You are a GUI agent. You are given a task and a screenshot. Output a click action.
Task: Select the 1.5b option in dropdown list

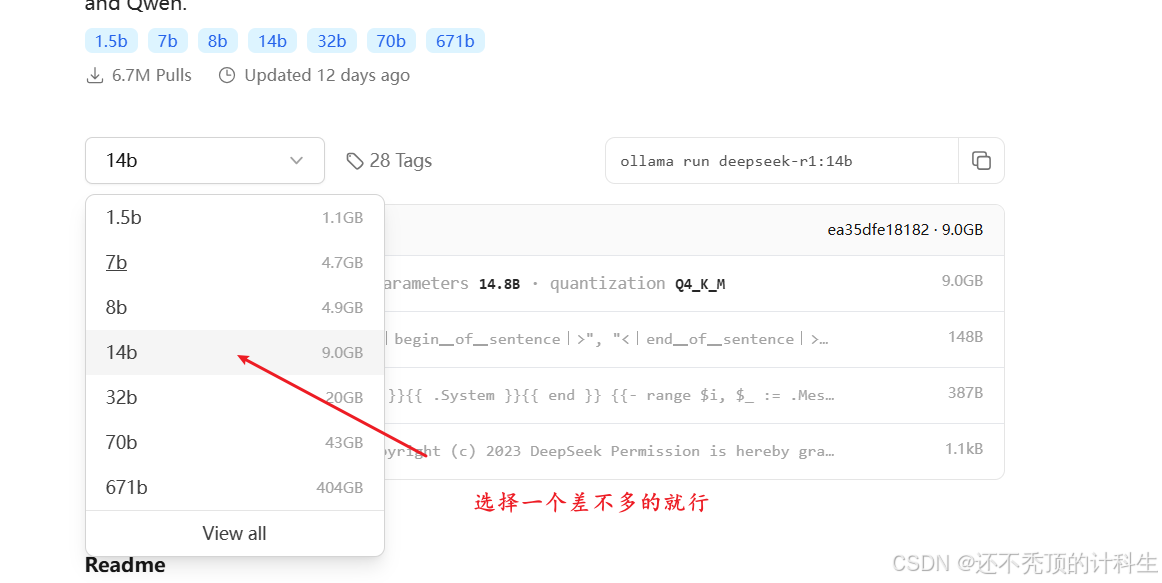[235, 217]
